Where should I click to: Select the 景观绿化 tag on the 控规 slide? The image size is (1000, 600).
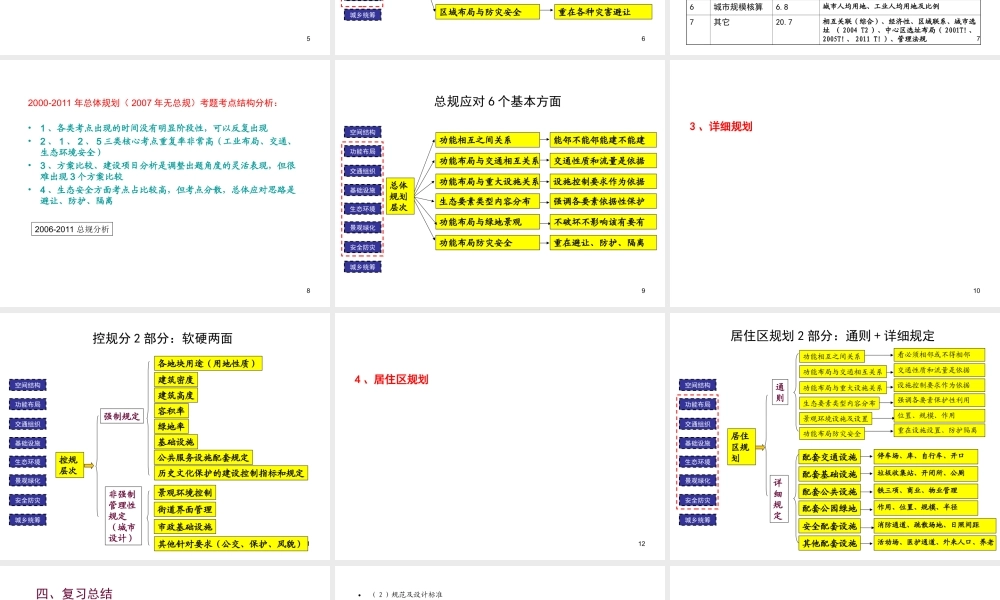tap(29, 482)
